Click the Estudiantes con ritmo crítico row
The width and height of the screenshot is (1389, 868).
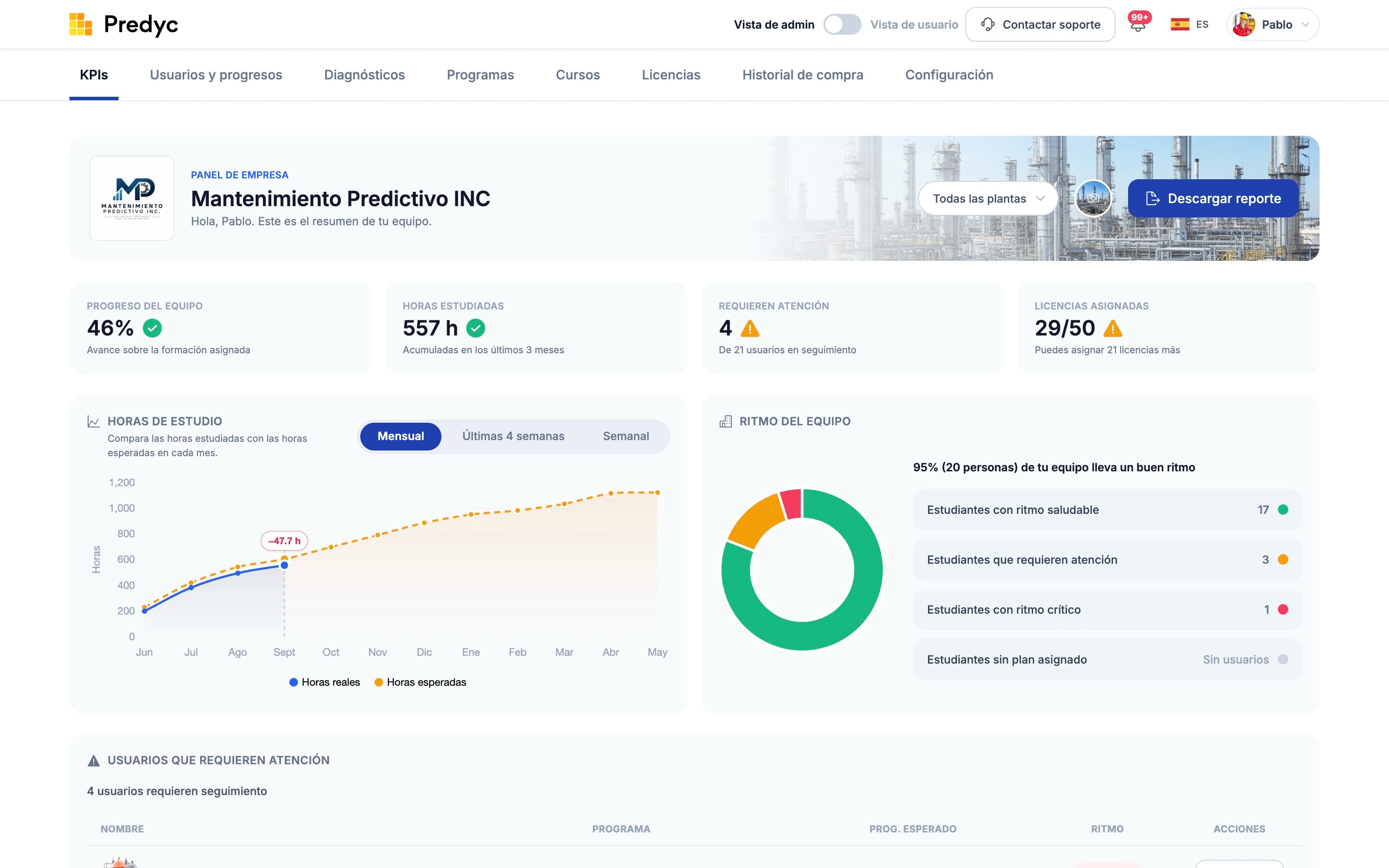[x=1107, y=610]
